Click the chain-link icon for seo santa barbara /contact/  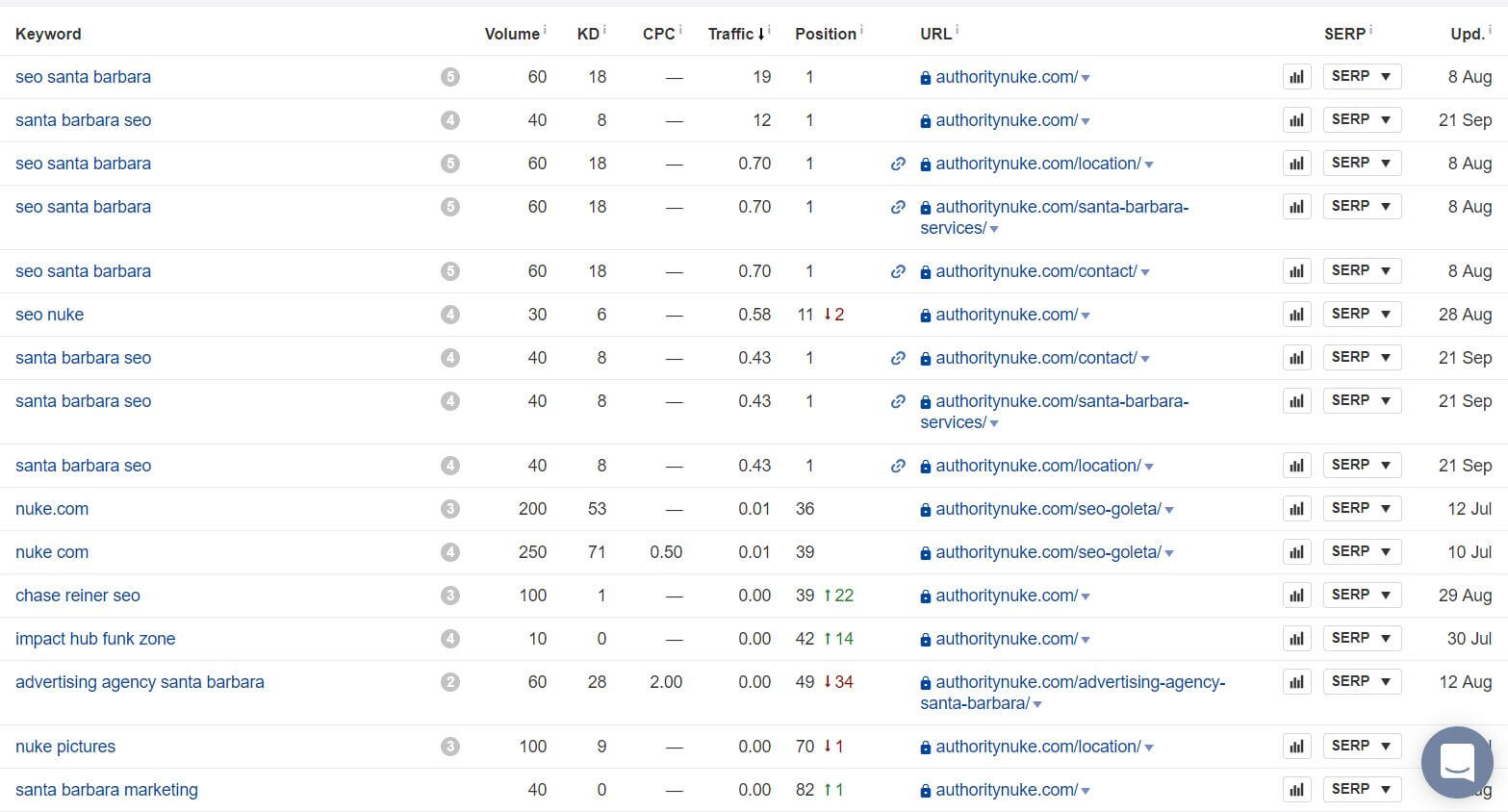(898, 271)
